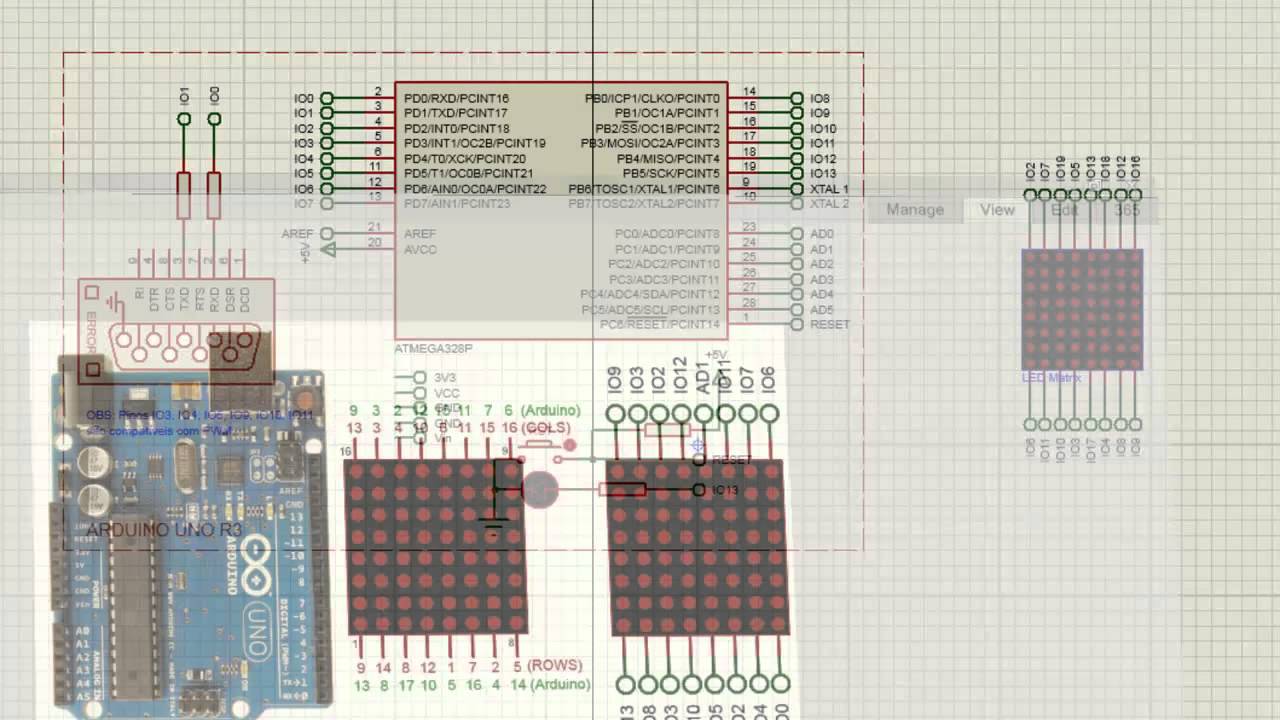Select the IO0 terminal above the serial port
The image size is (1280, 720).
coord(214,119)
